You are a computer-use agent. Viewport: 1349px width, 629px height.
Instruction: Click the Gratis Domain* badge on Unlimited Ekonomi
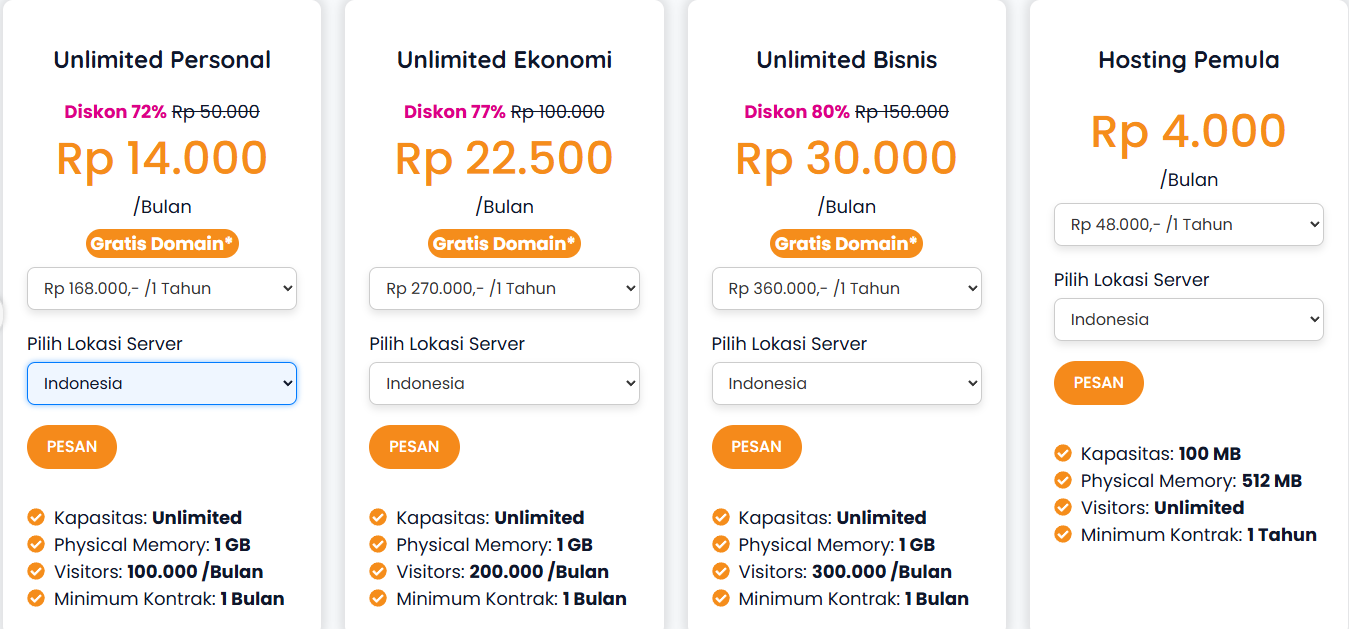[x=504, y=243]
